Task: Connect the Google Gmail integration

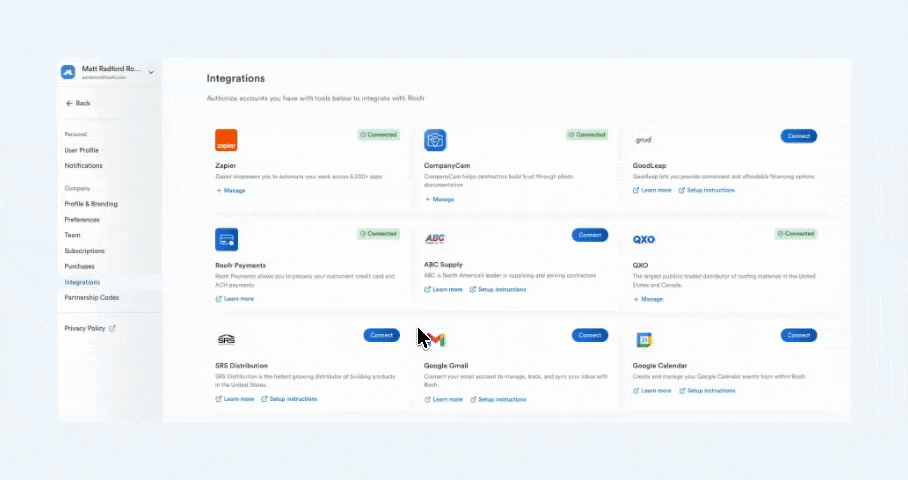Action: (x=590, y=335)
